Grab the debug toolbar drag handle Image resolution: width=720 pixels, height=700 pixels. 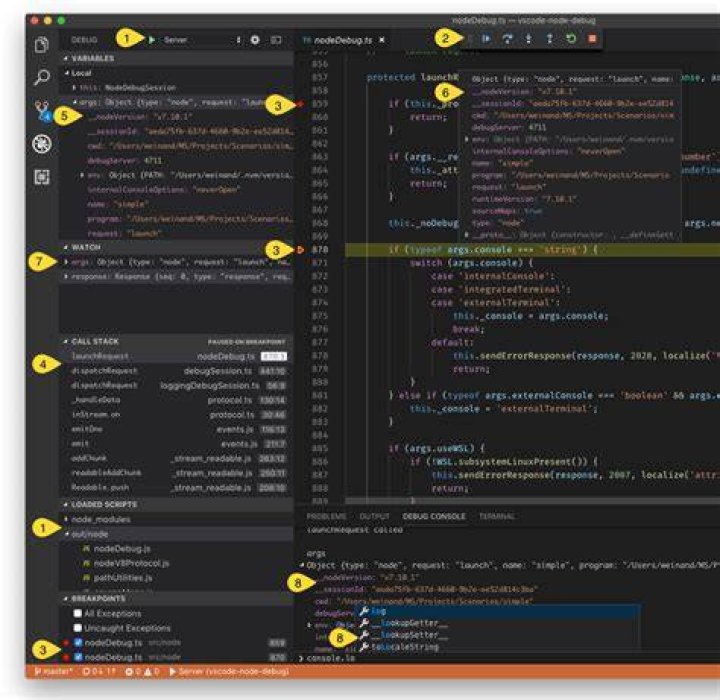(x=469, y=39)
